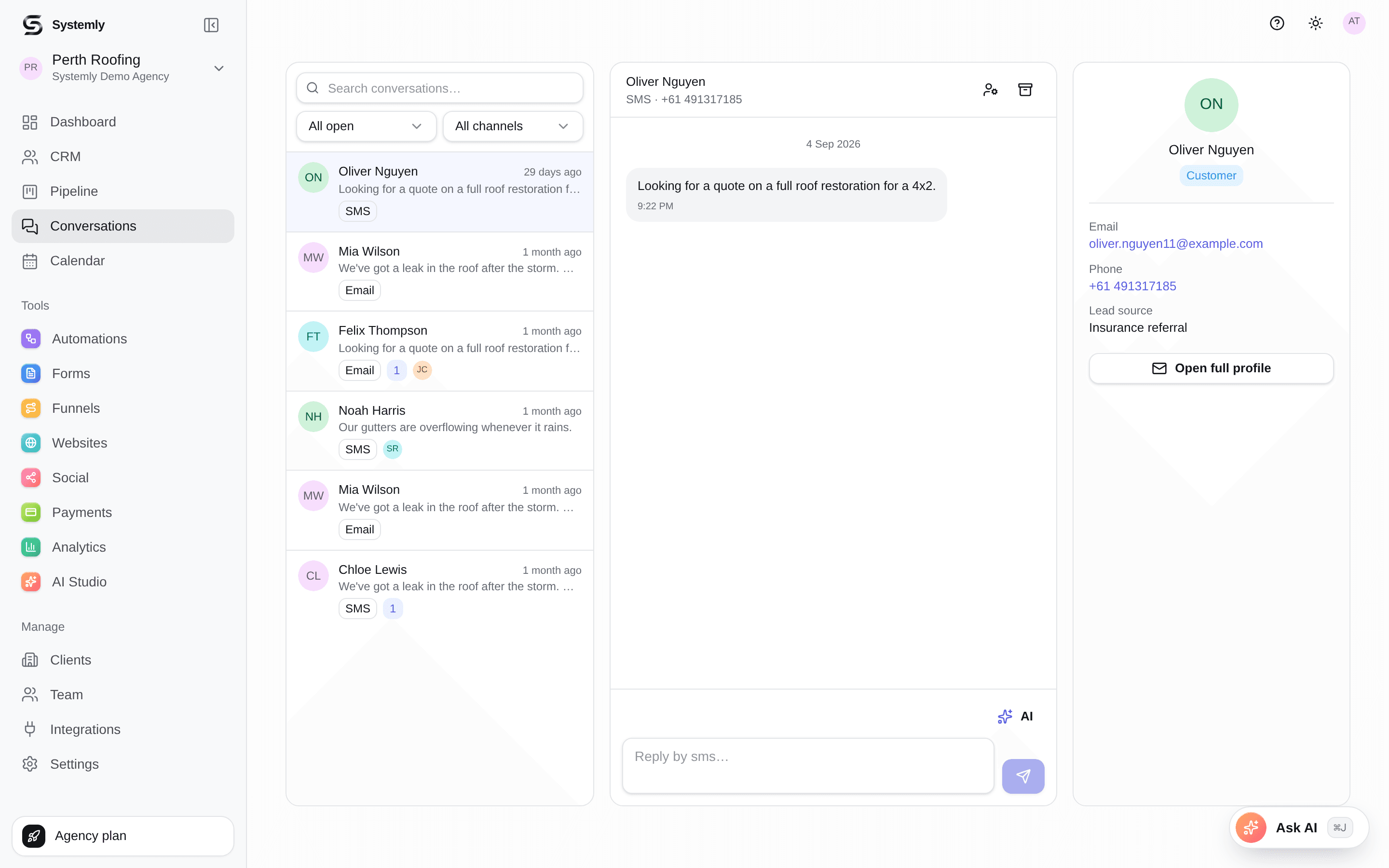Click the Ask AI floating button
This screenshot has height=868, width=1389.
click(1298, 827)
